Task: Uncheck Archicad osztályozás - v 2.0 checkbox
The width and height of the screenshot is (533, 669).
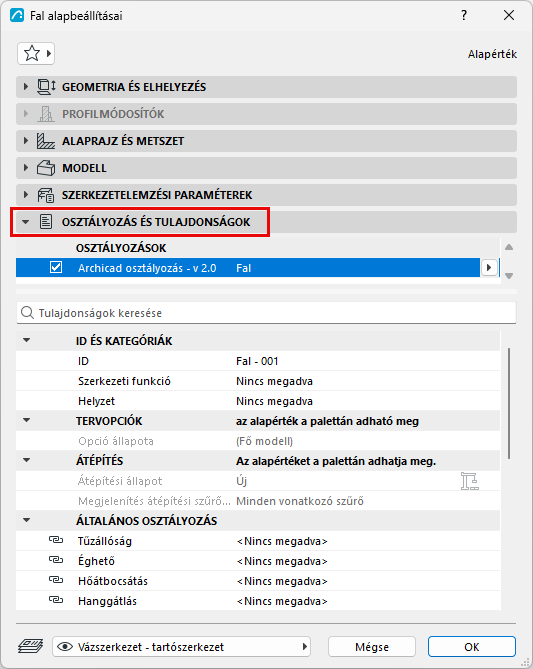Action: click(x=56, y=268)
